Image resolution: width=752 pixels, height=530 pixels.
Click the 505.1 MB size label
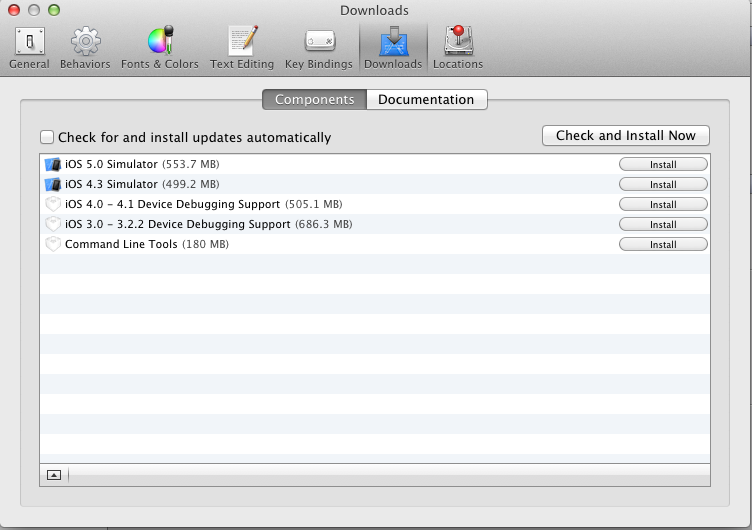tap(314, 204)
